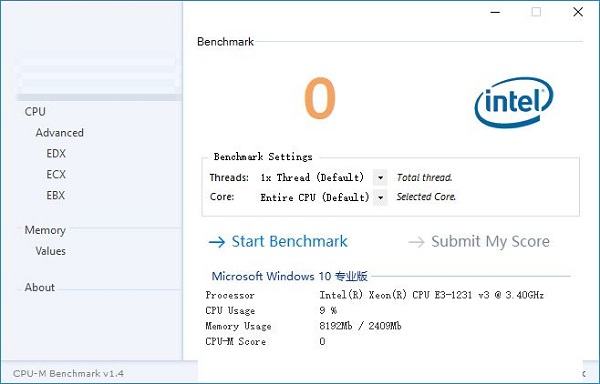Open the EBX register page
This screenshot has width=600, height=384.
click(56, 195)
